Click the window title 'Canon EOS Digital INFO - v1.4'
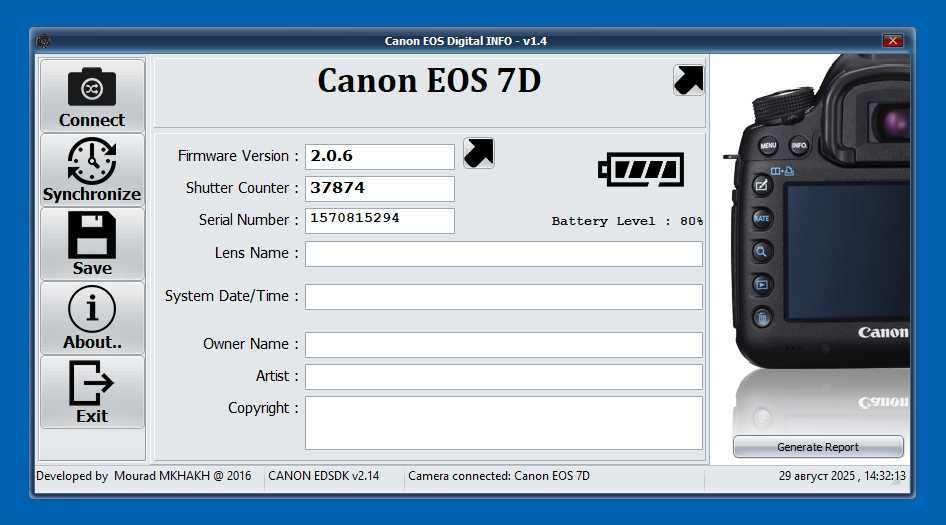This screenshot has height=525, width=946. pos(466,41)
